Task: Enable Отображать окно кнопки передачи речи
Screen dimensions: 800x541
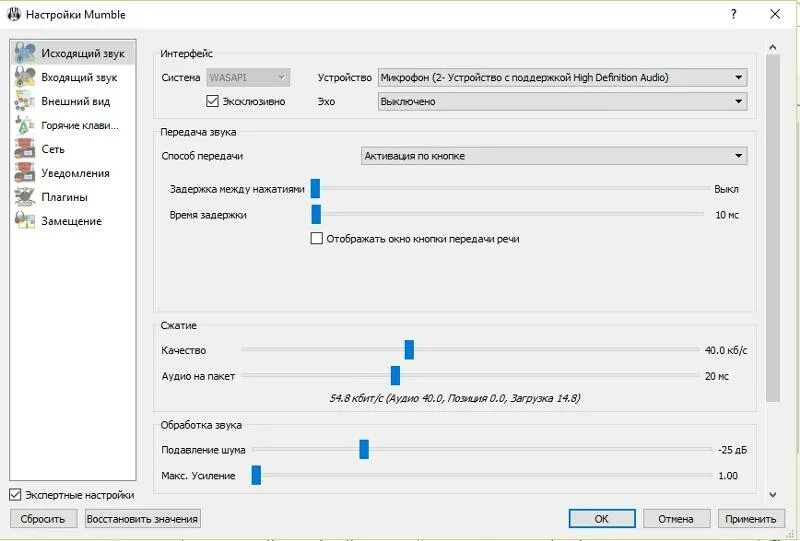Action: (x=316, y=238)
